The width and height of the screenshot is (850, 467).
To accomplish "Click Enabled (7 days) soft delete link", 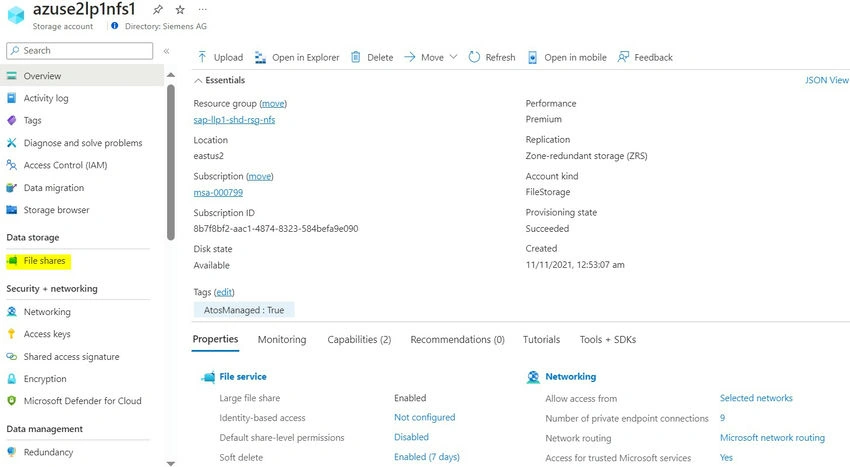I will pos(427,457).
